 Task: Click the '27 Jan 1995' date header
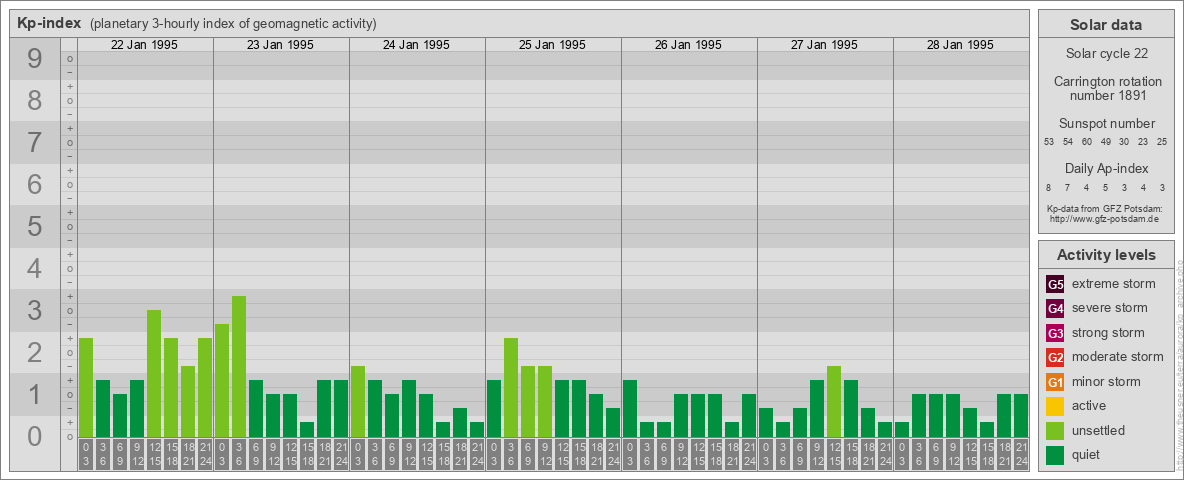(824, 45)
